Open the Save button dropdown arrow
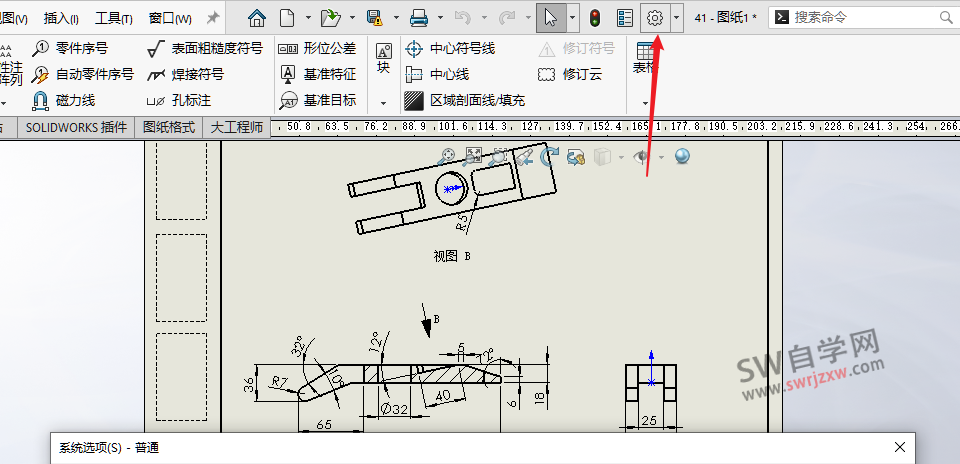960x464 pixels. pos(393,17)
